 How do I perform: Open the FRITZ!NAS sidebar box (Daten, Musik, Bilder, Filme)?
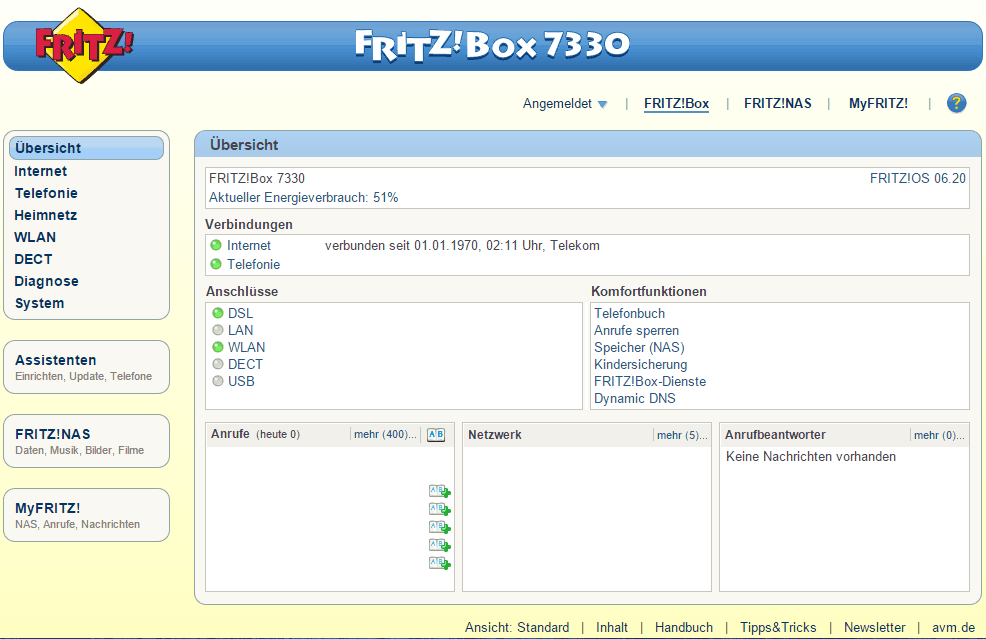87,441
